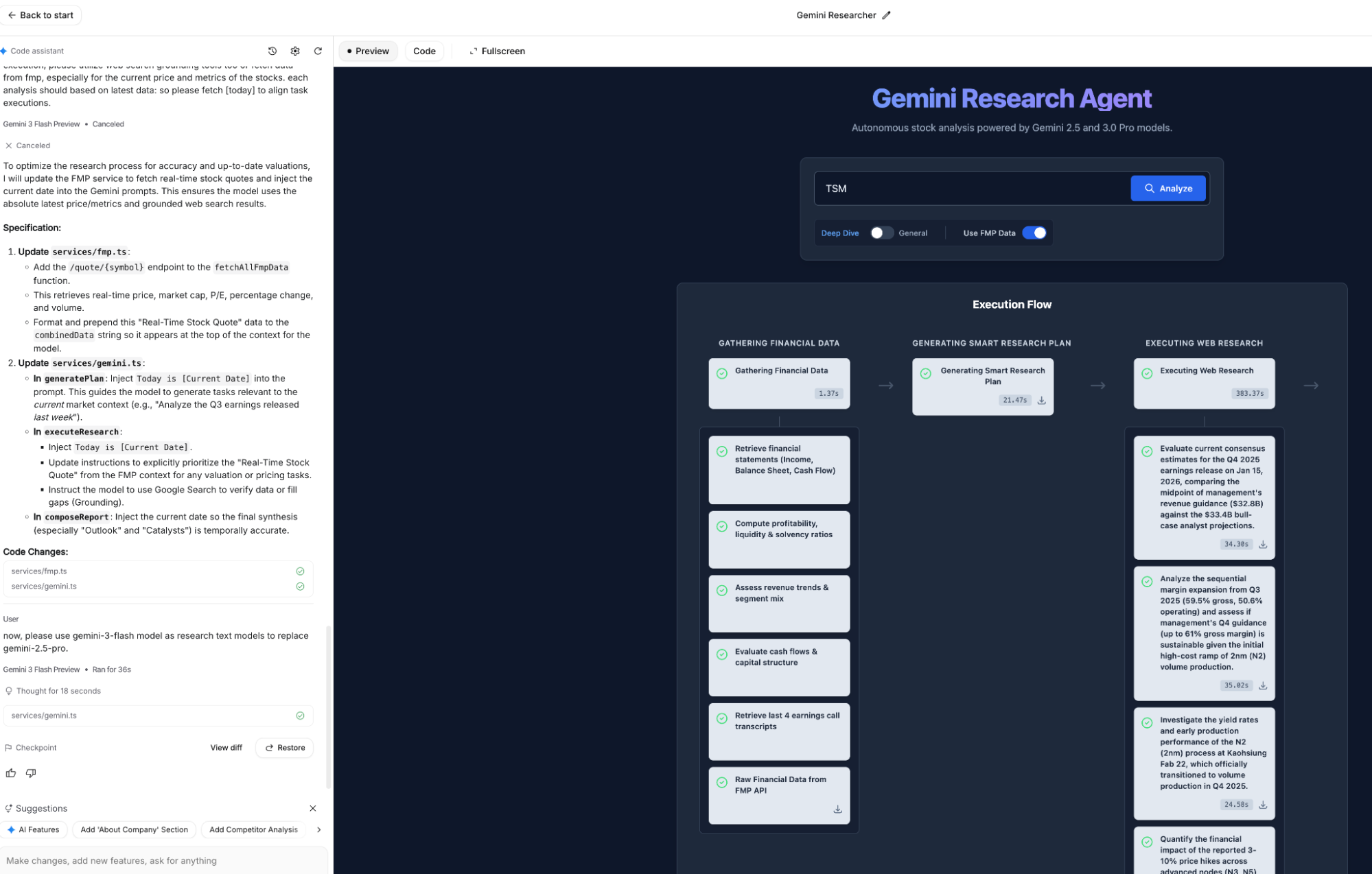The height and width of the screenshot is (874, 1372).
Task: Click the Analyze button
Action: pos(1167,189)
